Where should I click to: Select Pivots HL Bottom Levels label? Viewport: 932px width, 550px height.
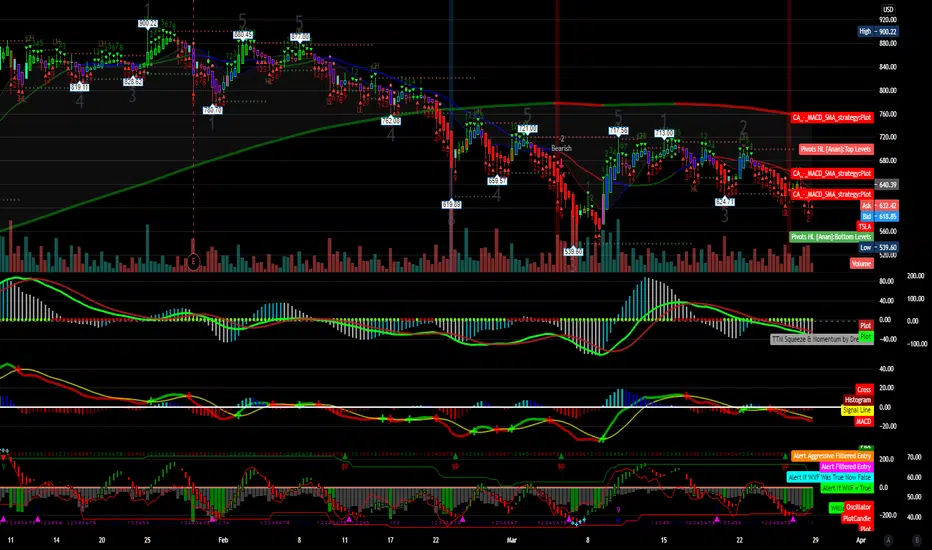(831, 237)
